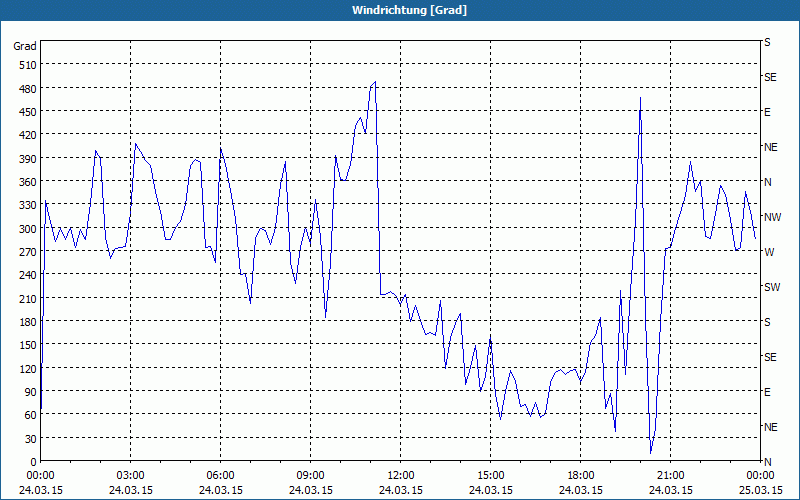Click the S compass label level with 180
Image resolution: width=800 pixels, height=500 pixels.
tap(767, 322)
